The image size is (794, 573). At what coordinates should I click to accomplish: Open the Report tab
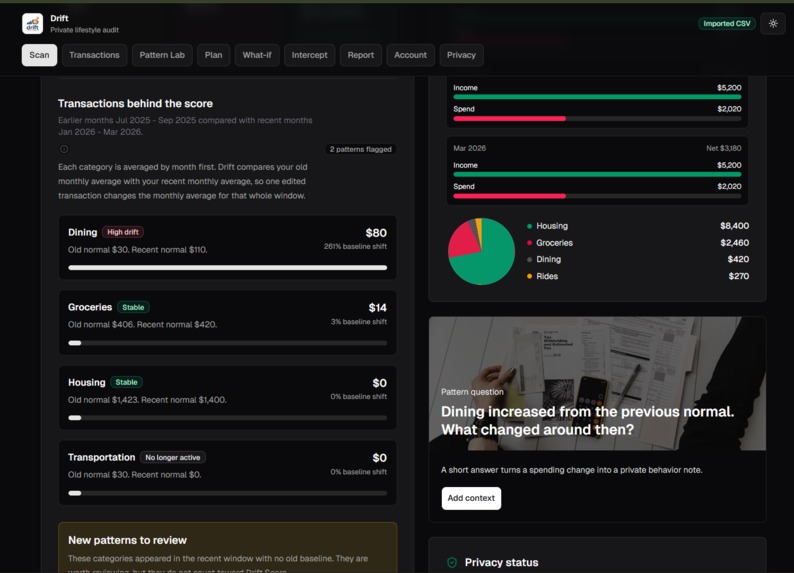tap(361, 55)
